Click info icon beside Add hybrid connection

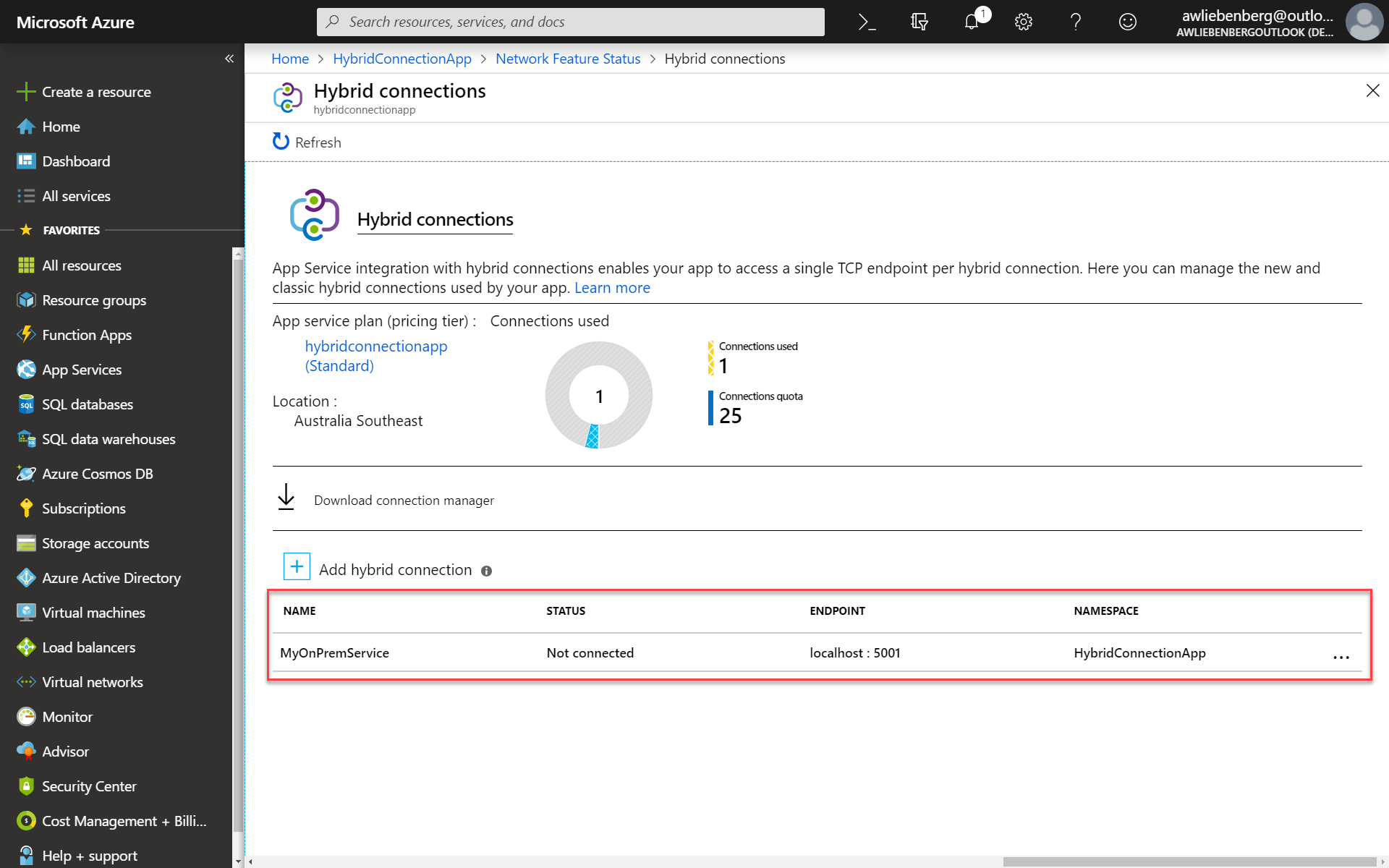tap(487, 571)
